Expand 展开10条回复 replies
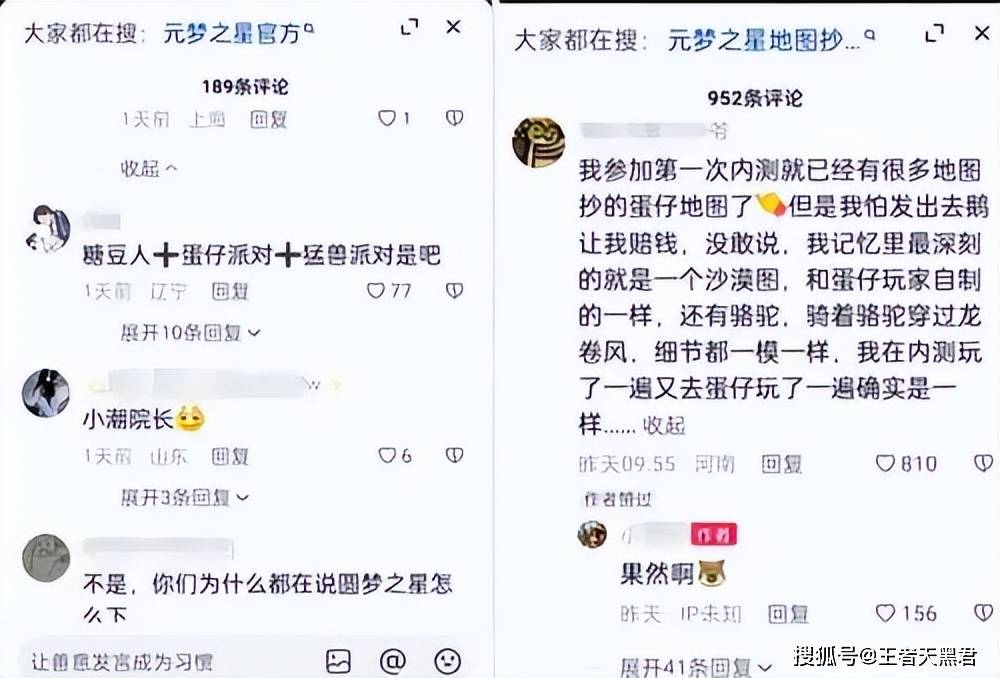This screenshot has width=1000, height=678. tap(191, 332)
